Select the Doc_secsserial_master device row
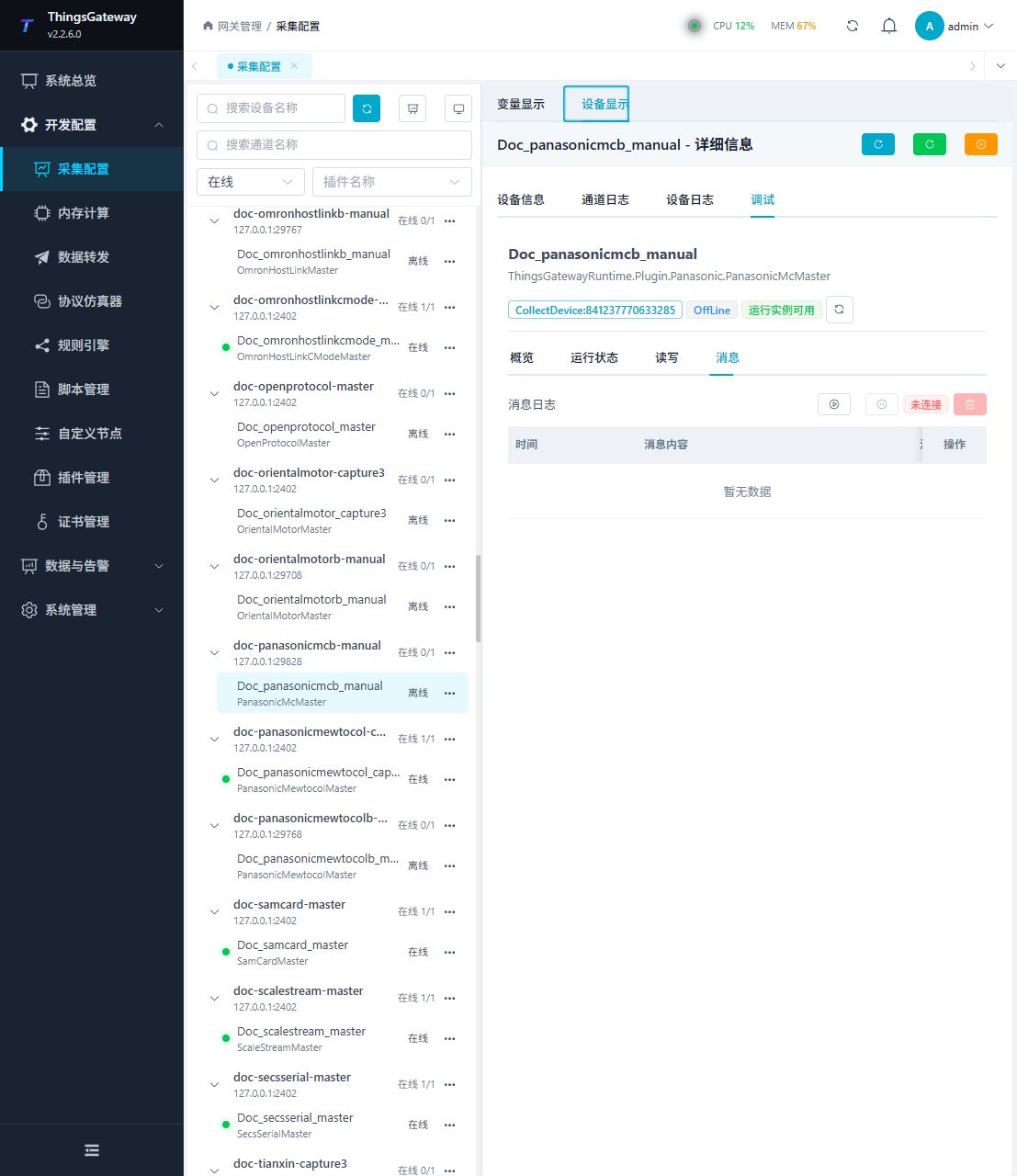1017x1176 pixels. [343, 1125]
